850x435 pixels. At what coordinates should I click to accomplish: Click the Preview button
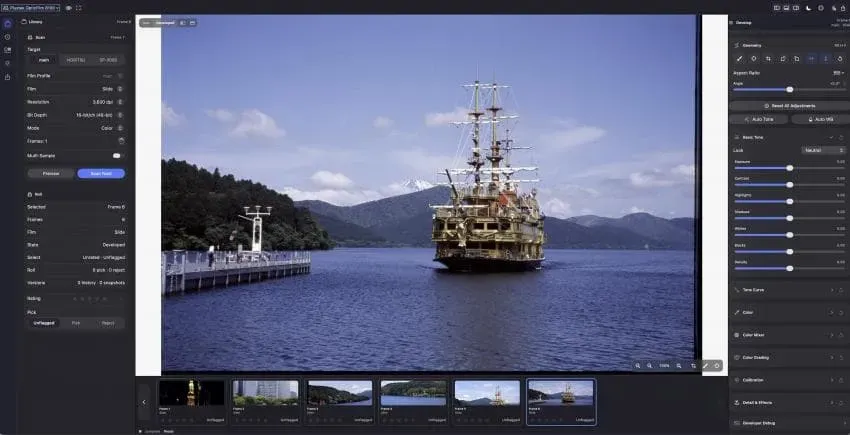point(51,174)
